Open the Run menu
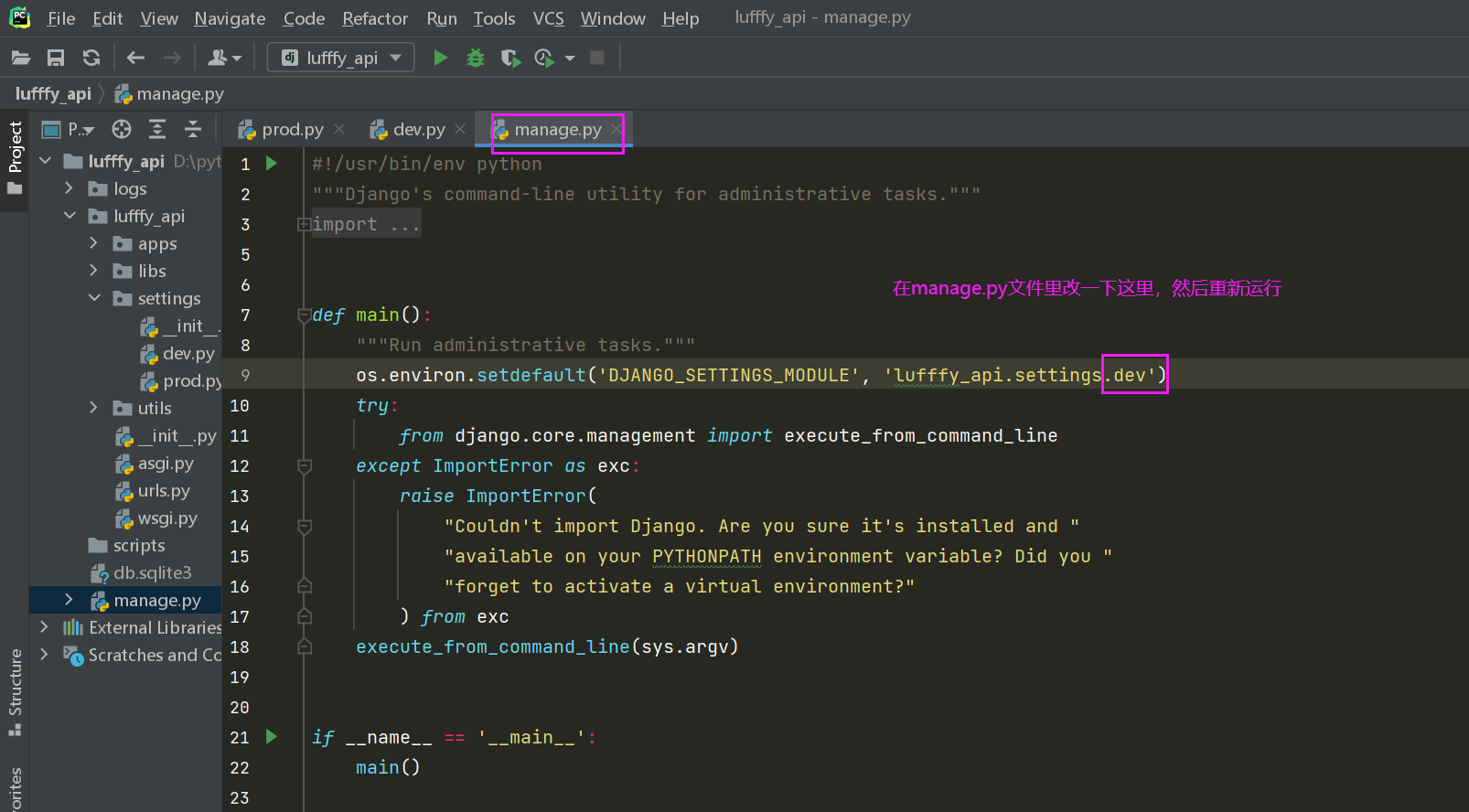 [442, 18]
